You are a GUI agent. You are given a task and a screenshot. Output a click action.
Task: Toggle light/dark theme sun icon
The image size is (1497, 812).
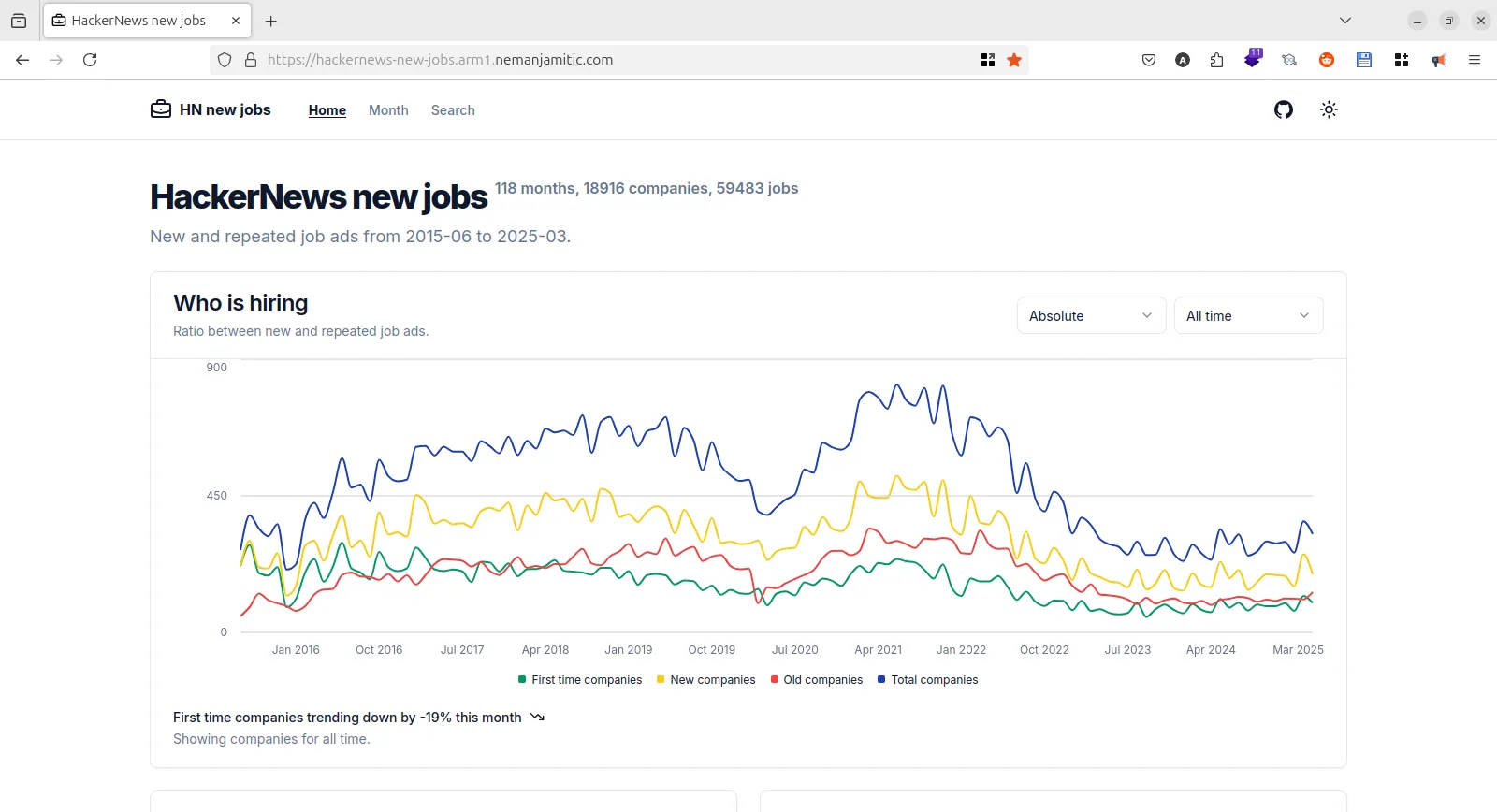(x=1328, y=109)
